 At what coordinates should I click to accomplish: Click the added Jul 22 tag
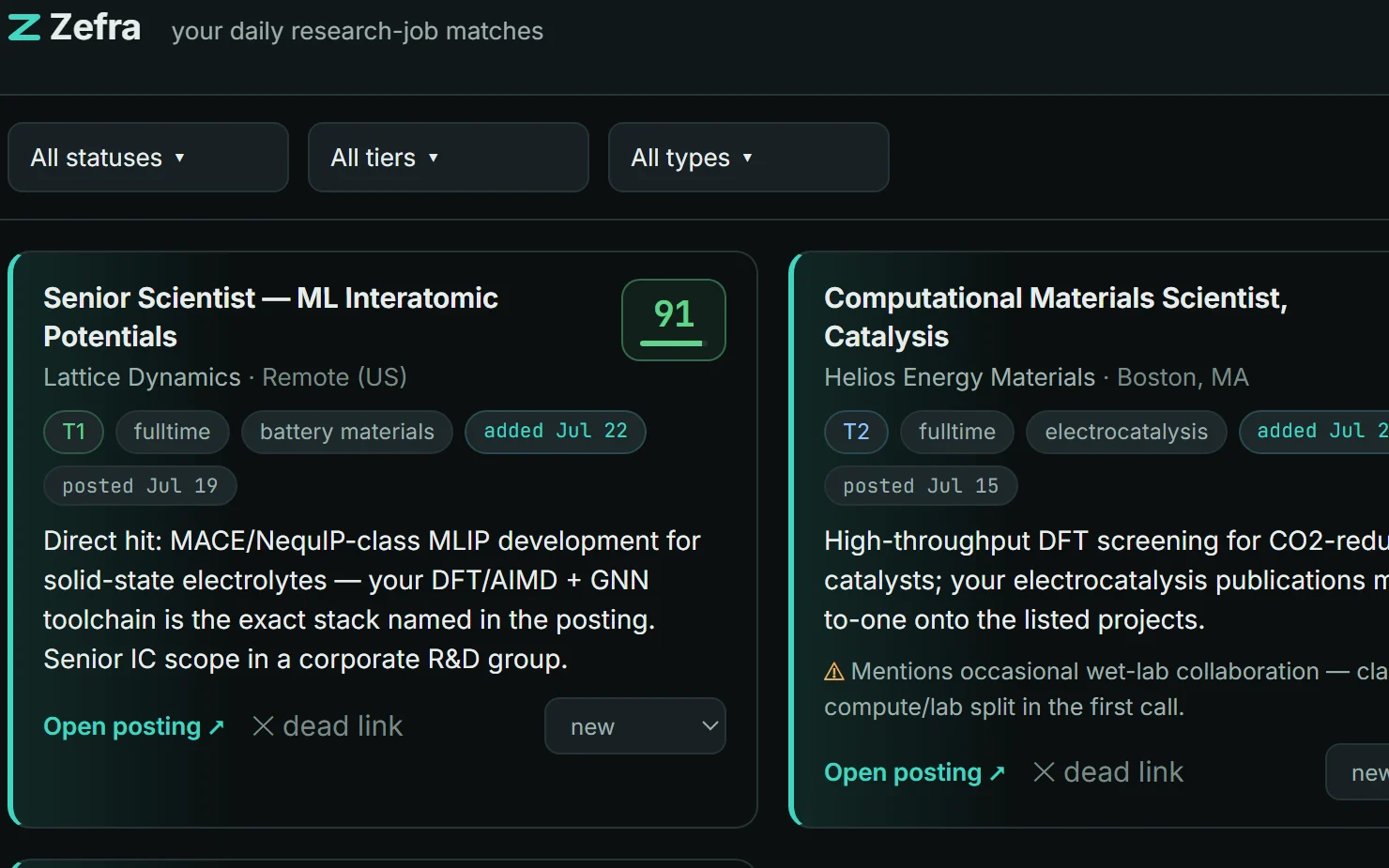pyautogui.click(x=556, y=432)
